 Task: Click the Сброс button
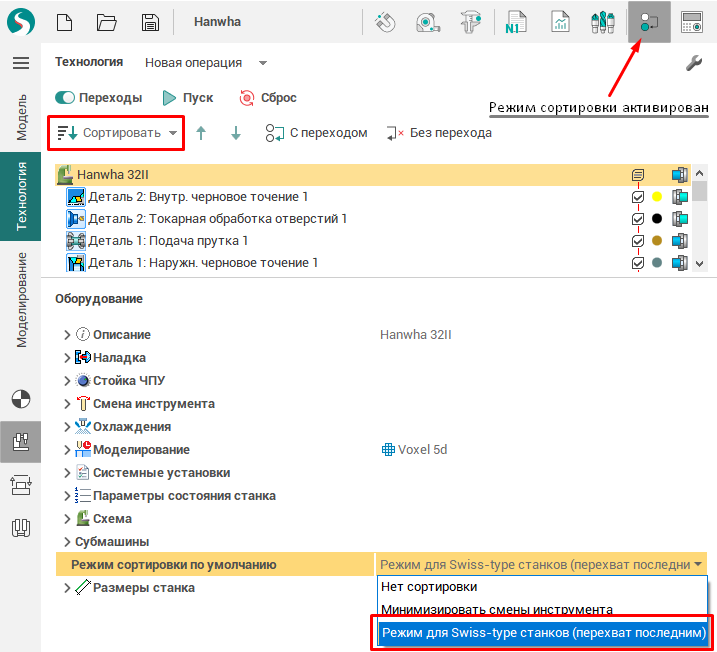coord(268,98)
